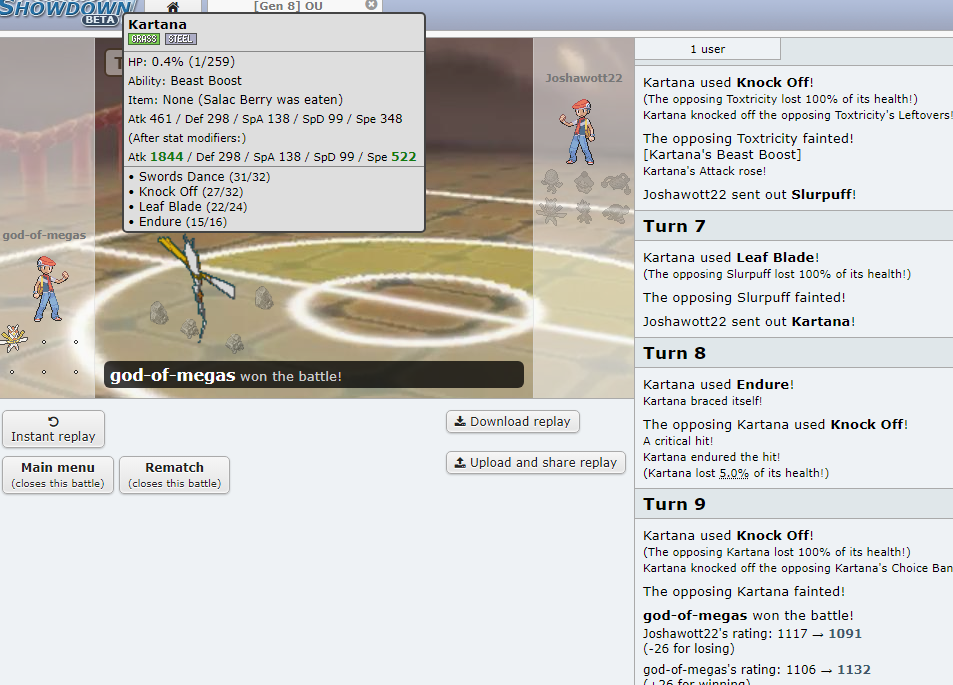Image resolution: width=953 pixels, height=685 pixels.
Task: Select 'Kartana endured the hit!' log line
Action: coord(712,457)
